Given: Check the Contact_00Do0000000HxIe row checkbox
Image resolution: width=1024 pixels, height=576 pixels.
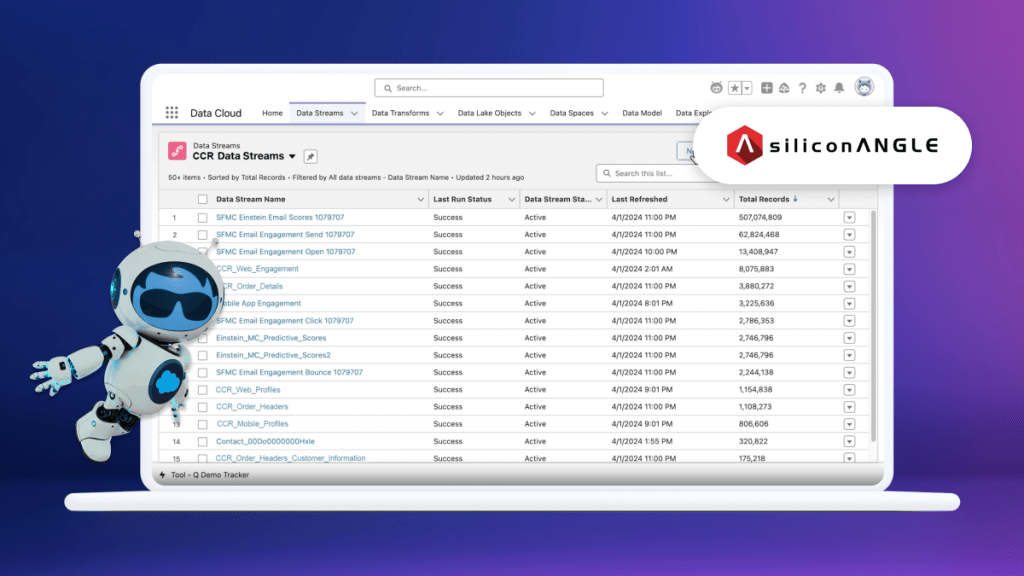Looking at the screenshot, I should pyautogui.click(x=202, y=441).
